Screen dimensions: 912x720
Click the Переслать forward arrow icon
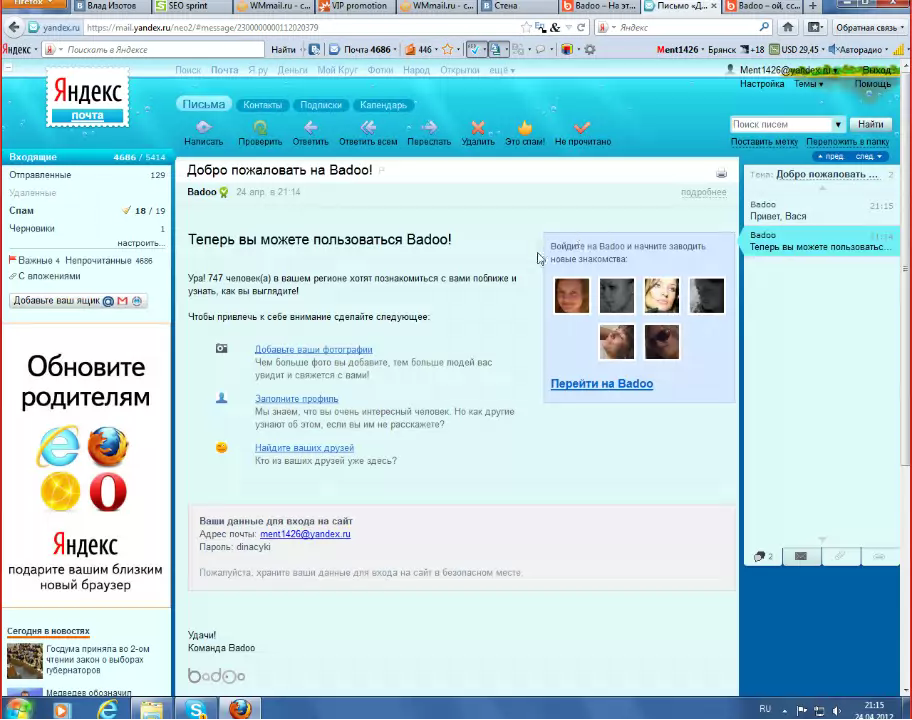pyautogui.click(x=429, y=127)
